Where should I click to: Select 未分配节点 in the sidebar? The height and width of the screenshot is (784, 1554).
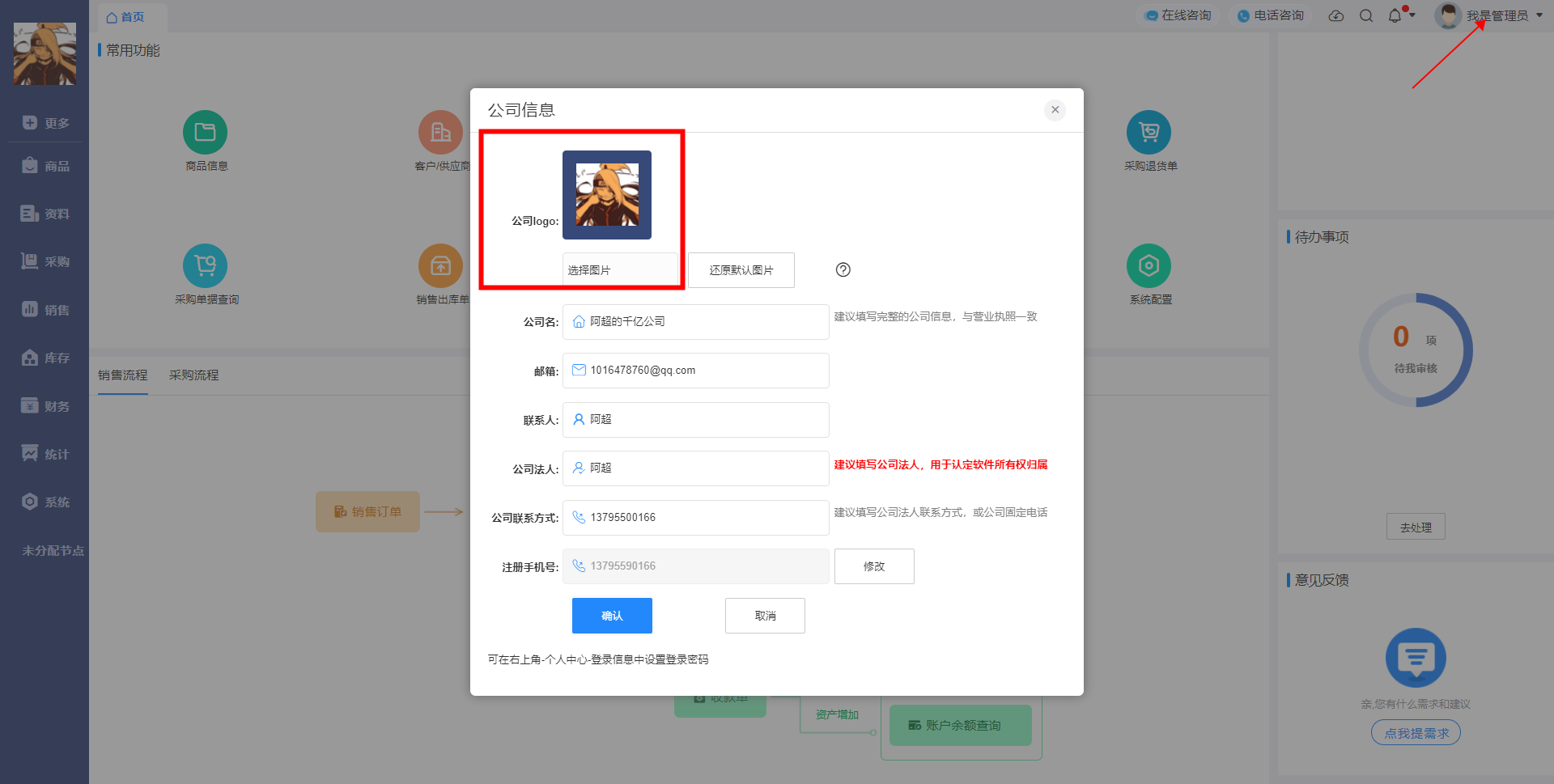53,550
